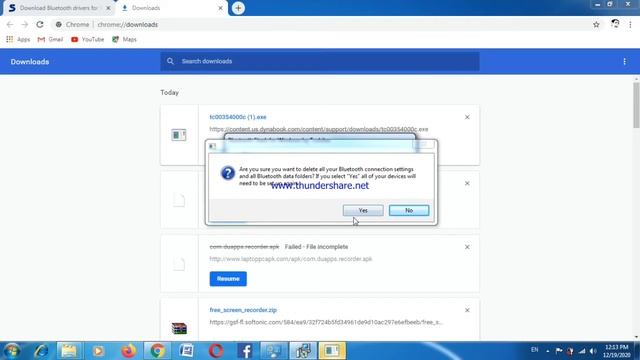Open the Apps bookmark shortcut
Image resolution: width=640 pixels, height=360 pixels.
point(18,40)
